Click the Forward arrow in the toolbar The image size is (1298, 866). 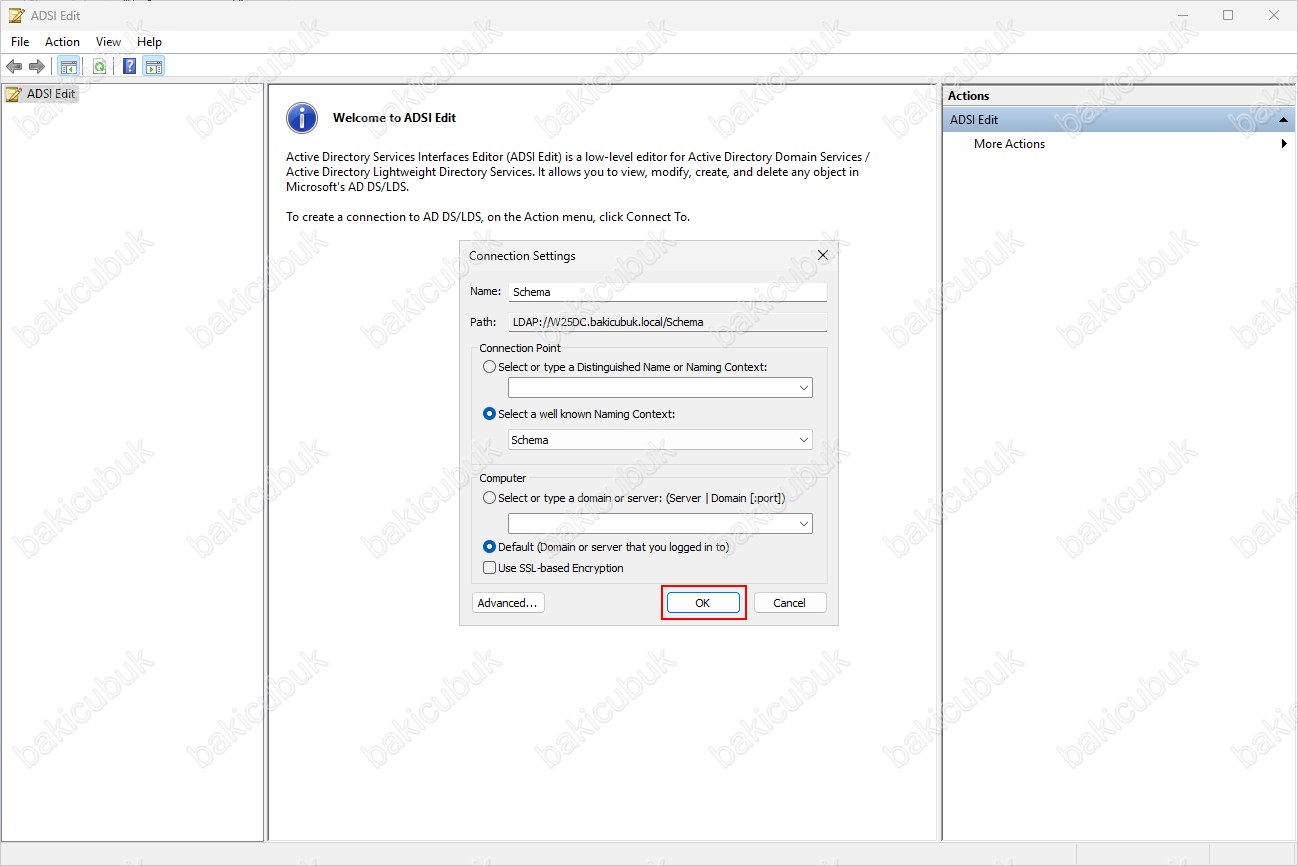point(37,67)
